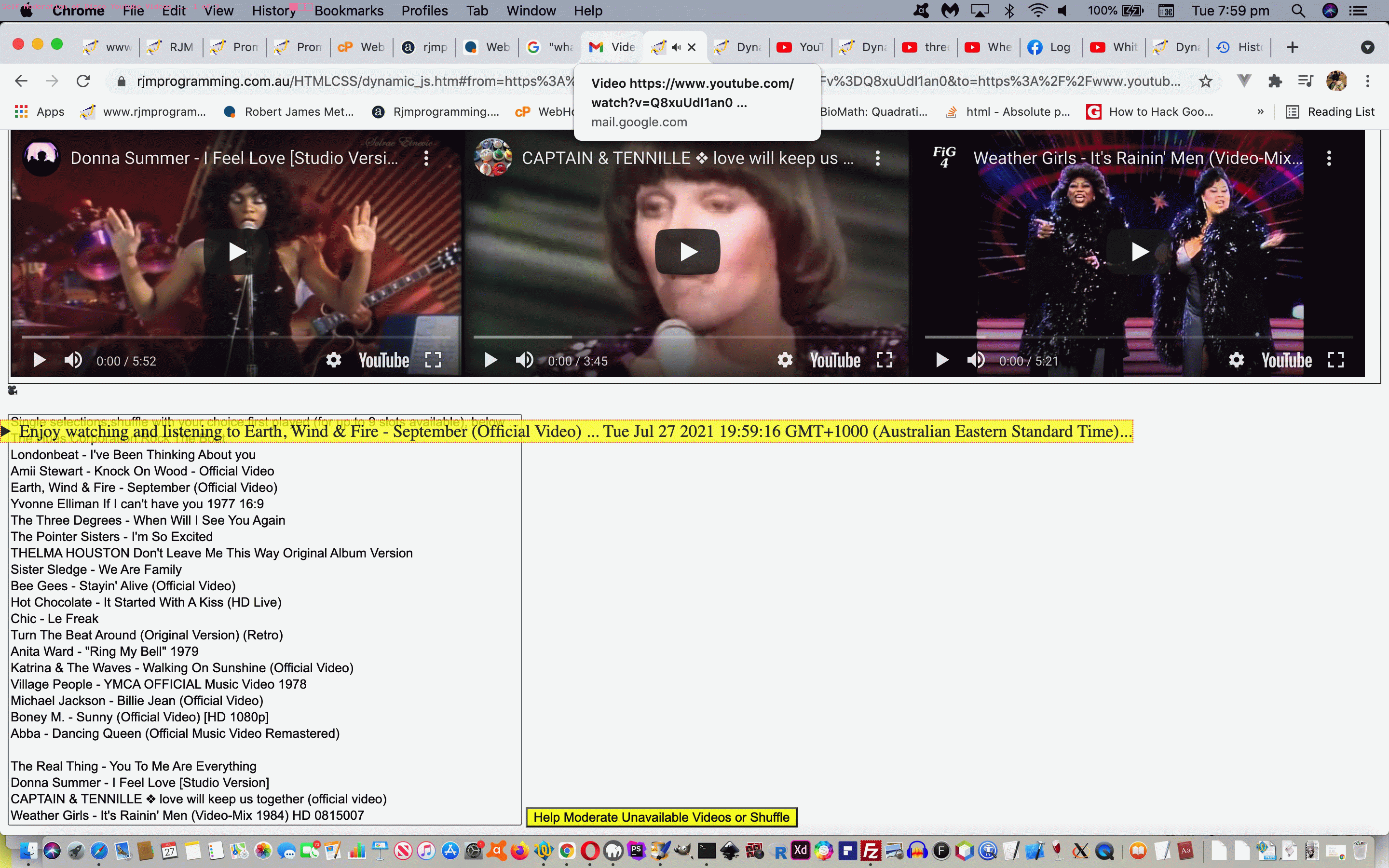The height and width of the screenshot is (868, 1389).
Task: Play the Captain & Tennille video center button
Action: coord(688,251)
